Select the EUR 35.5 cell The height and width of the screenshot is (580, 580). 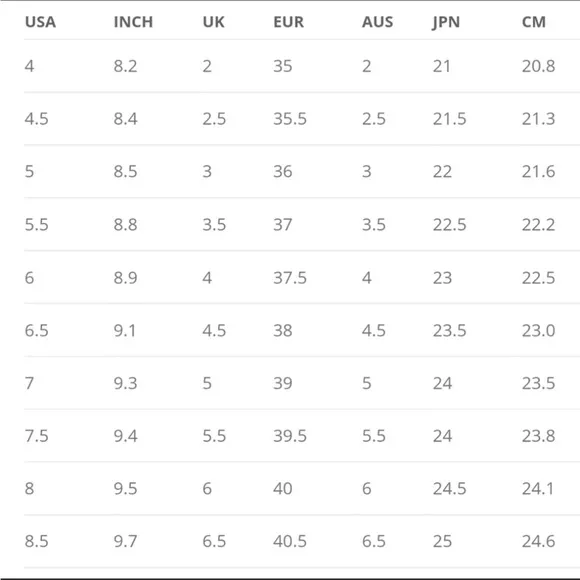(290, 119)
